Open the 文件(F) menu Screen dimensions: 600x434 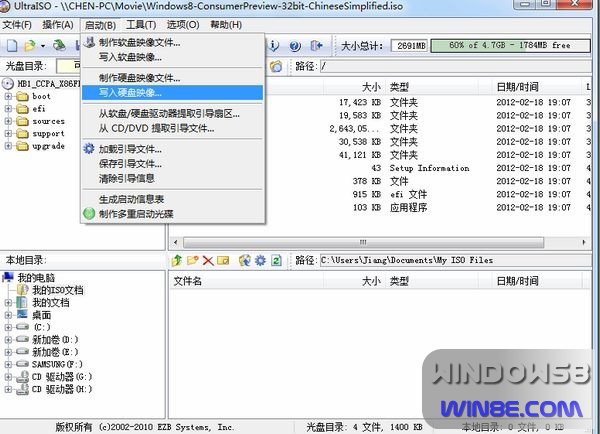pos(17,25)
